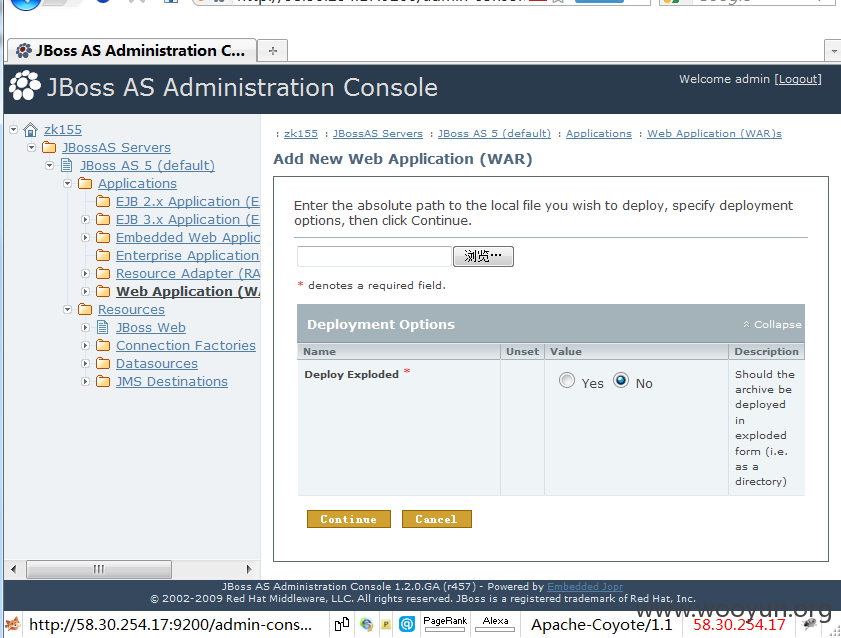Click the Resource Adapter folder icon

click(x=103, y=273)
